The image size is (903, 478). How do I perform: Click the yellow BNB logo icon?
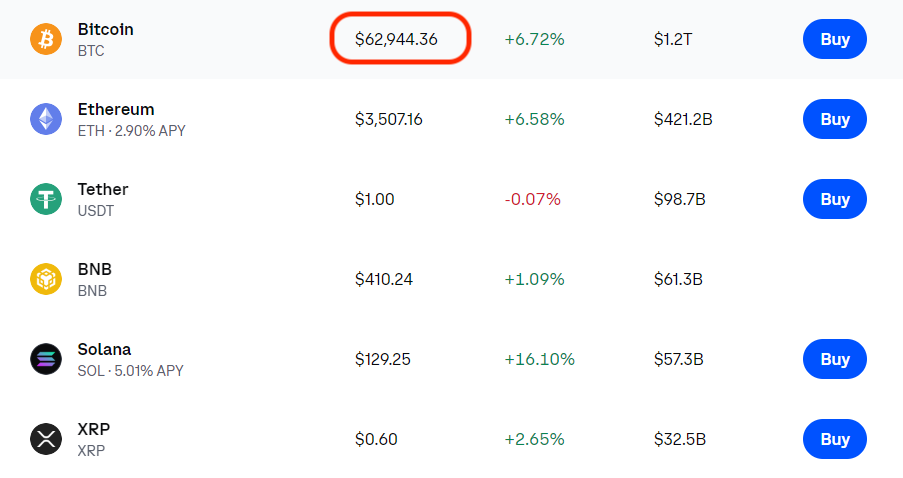[46, 279]
